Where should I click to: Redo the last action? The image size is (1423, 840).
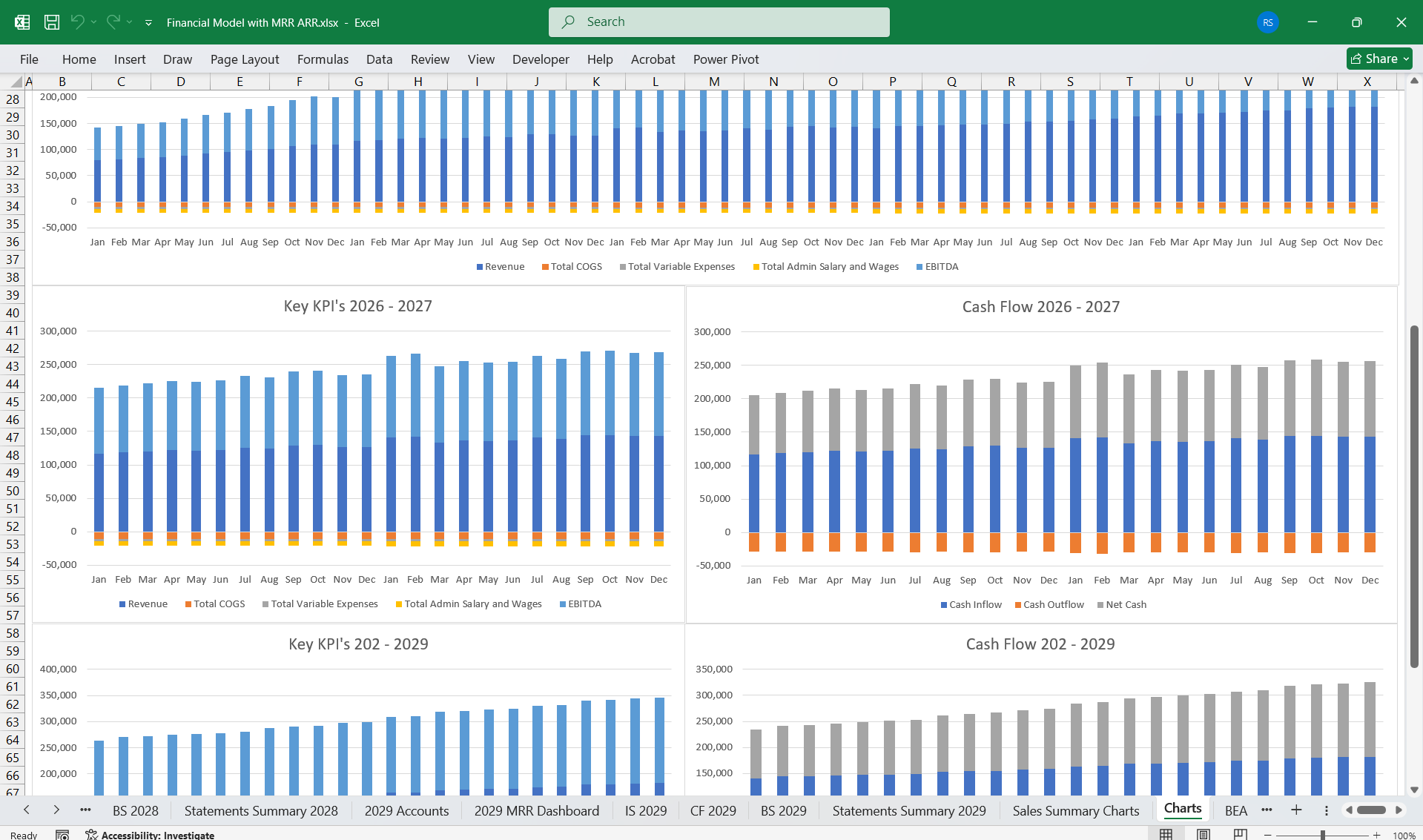113,22
